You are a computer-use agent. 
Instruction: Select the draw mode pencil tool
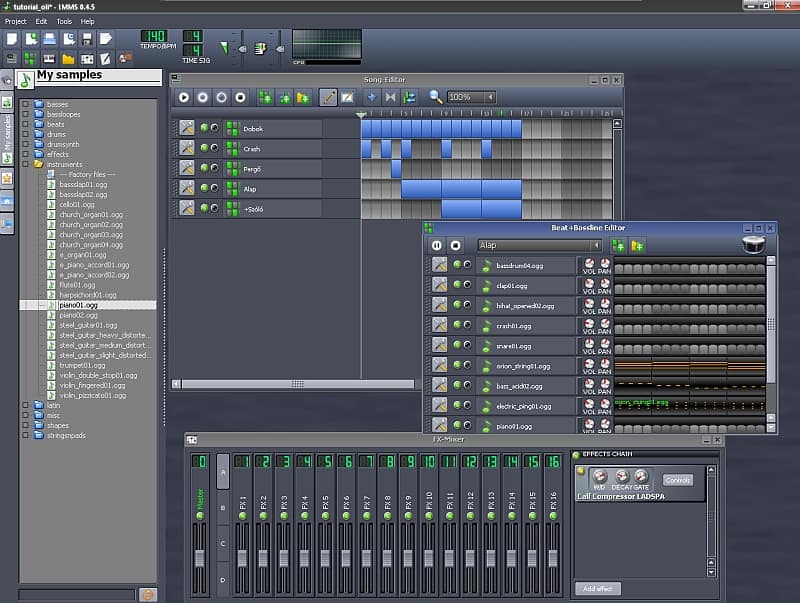click(x=327, y=97)
